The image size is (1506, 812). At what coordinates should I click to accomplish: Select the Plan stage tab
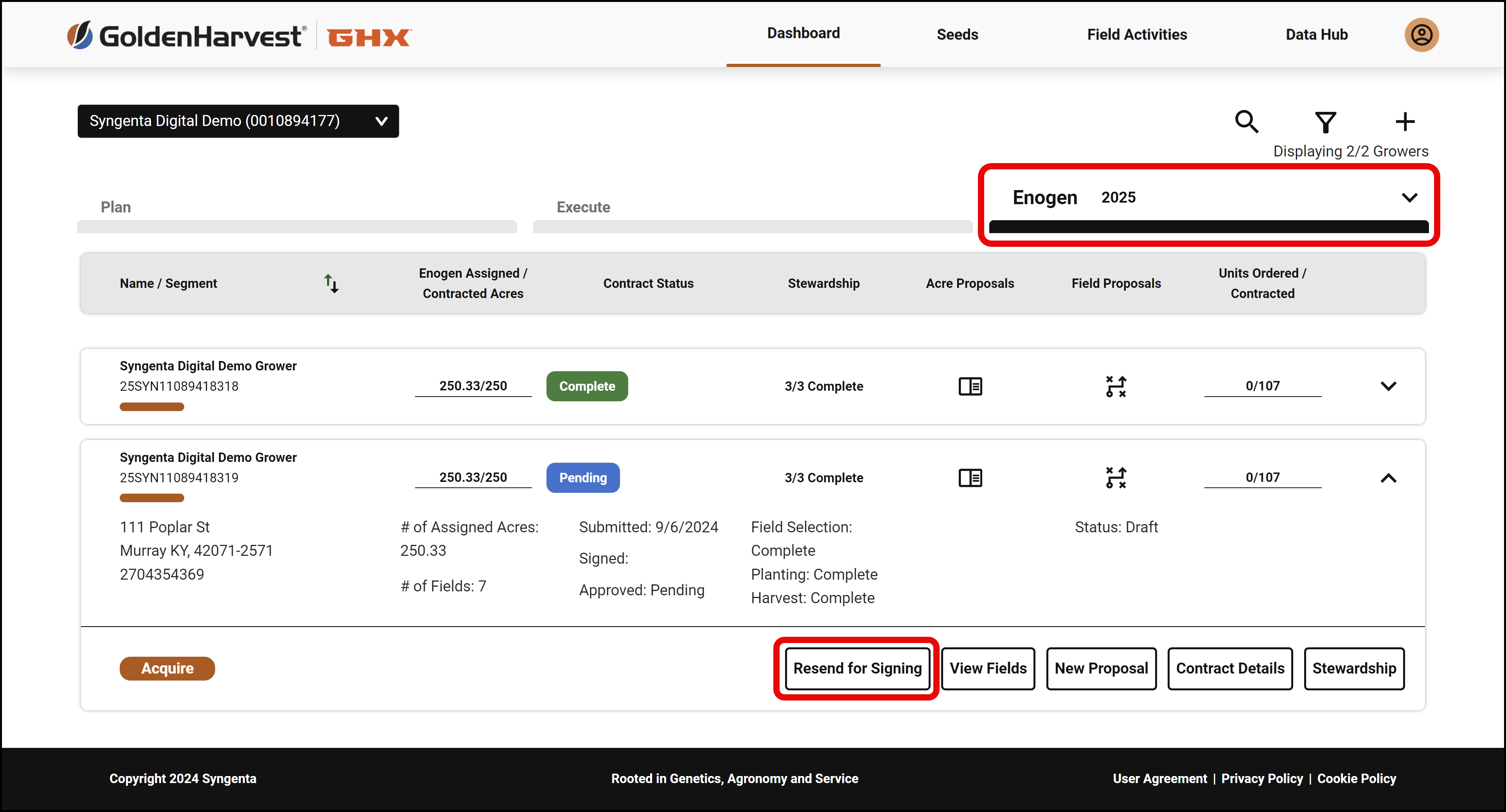tap(115, 207)
